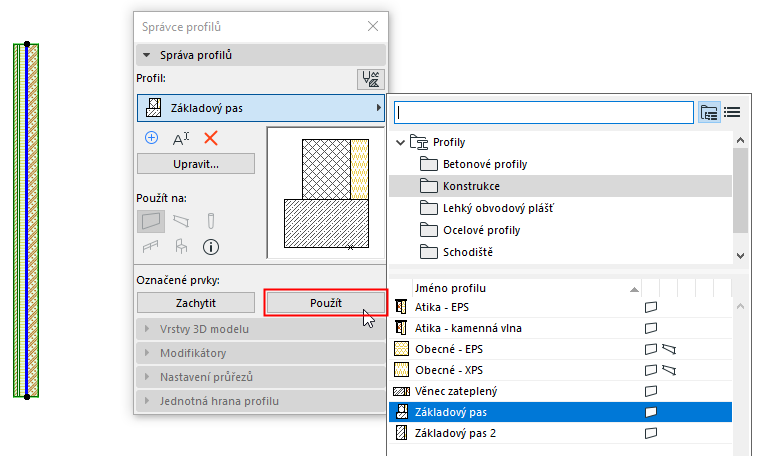Toggle beam usage under Použít na
This screenshot has height=456, width=757.
click(181, 219)
